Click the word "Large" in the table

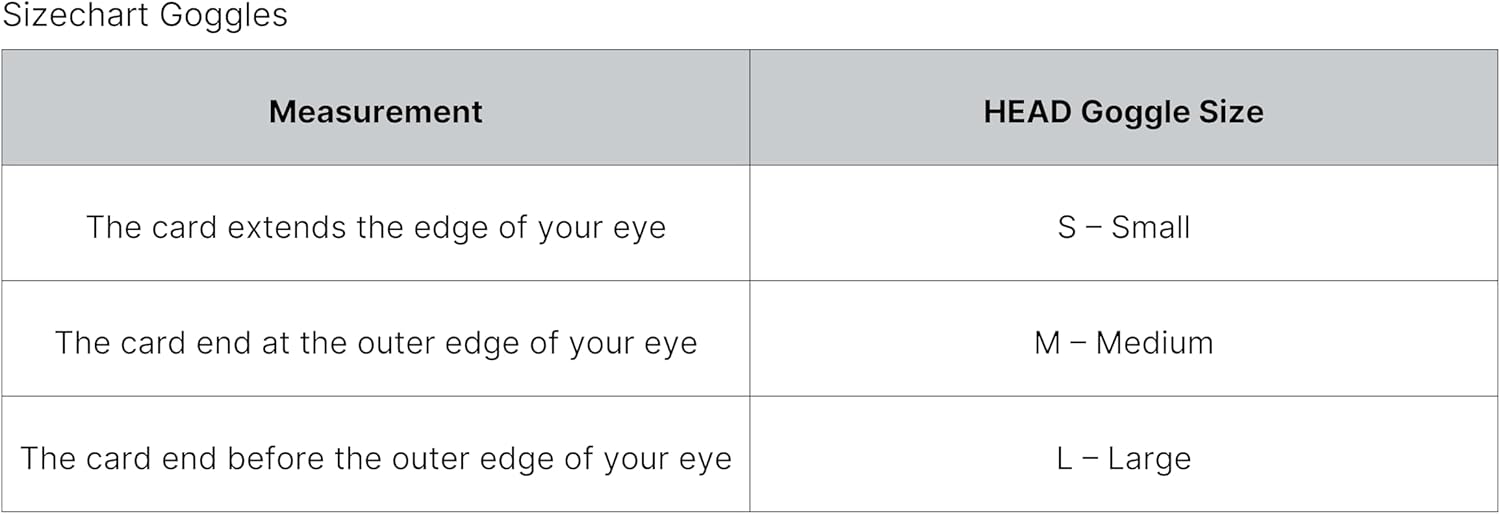1151,459
